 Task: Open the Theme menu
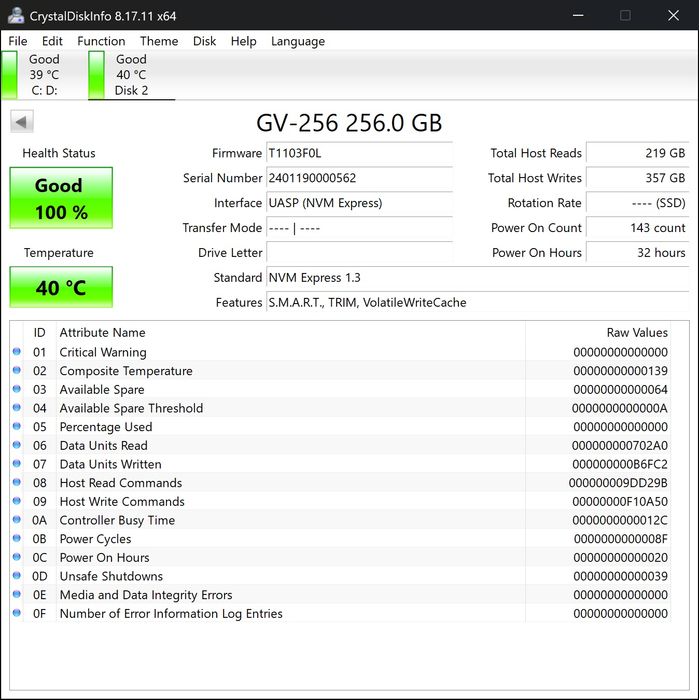click(x=159, y=41)
